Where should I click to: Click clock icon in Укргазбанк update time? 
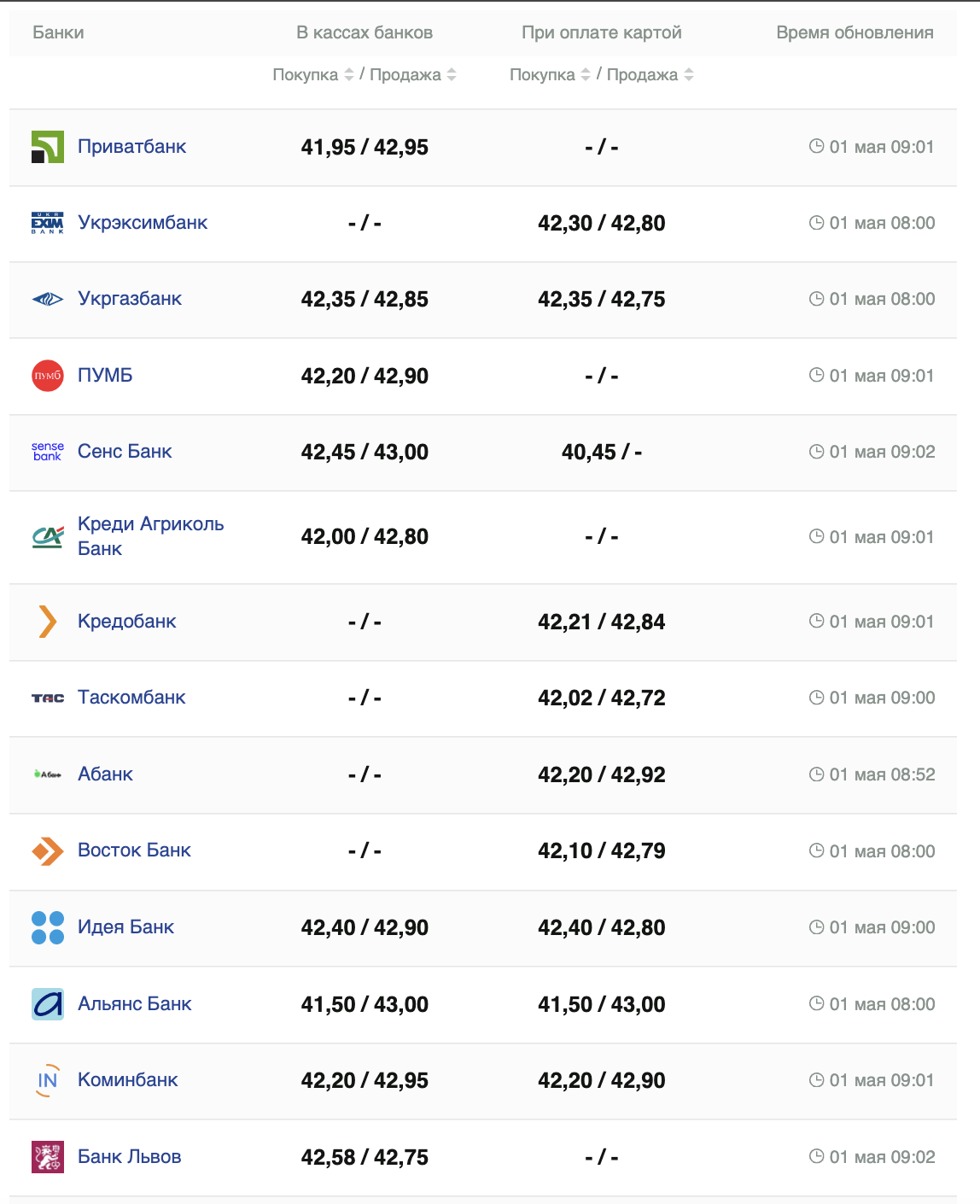[x=816, y=299]
